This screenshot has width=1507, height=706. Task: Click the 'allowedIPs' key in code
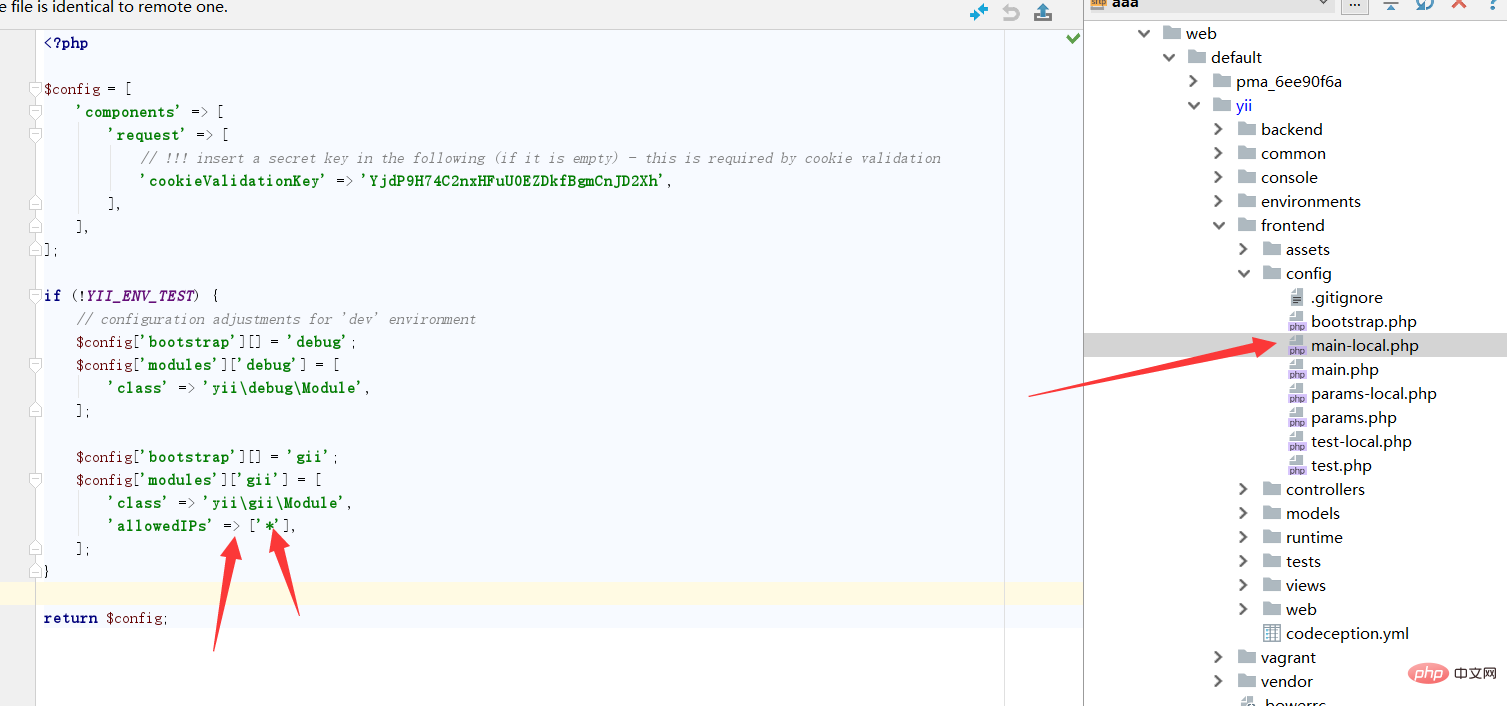tap(159, 526)
